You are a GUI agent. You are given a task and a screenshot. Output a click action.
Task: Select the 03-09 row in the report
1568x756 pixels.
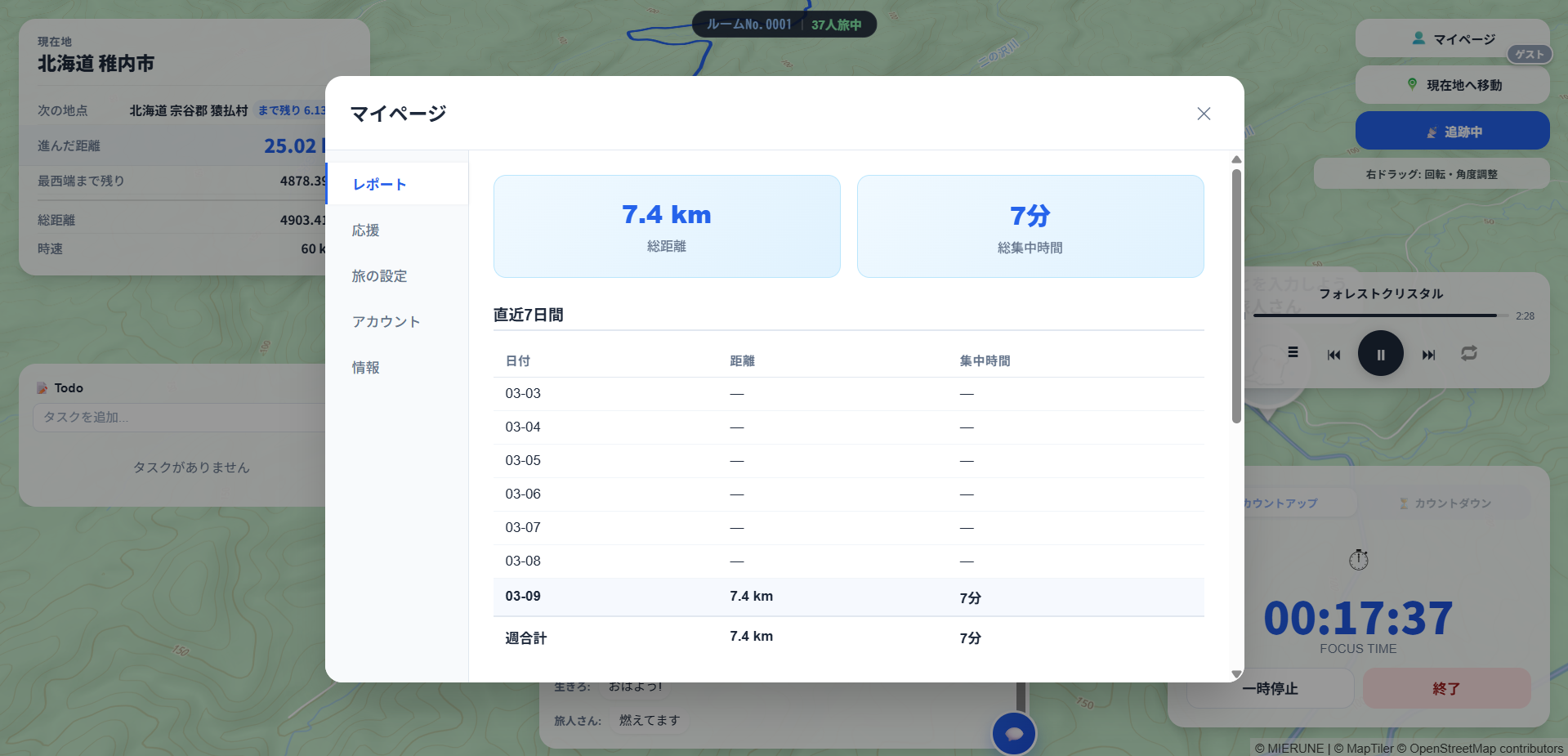tap(848, 597)
